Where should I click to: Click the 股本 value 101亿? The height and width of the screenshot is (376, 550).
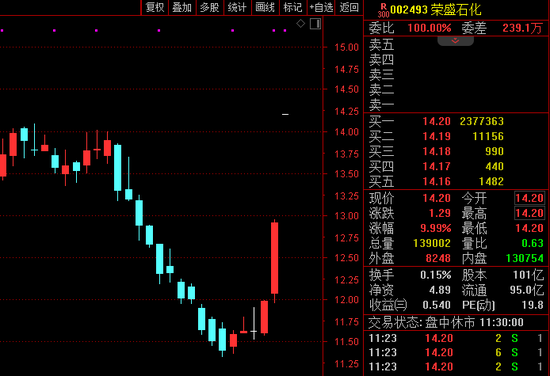coord(528,275)
